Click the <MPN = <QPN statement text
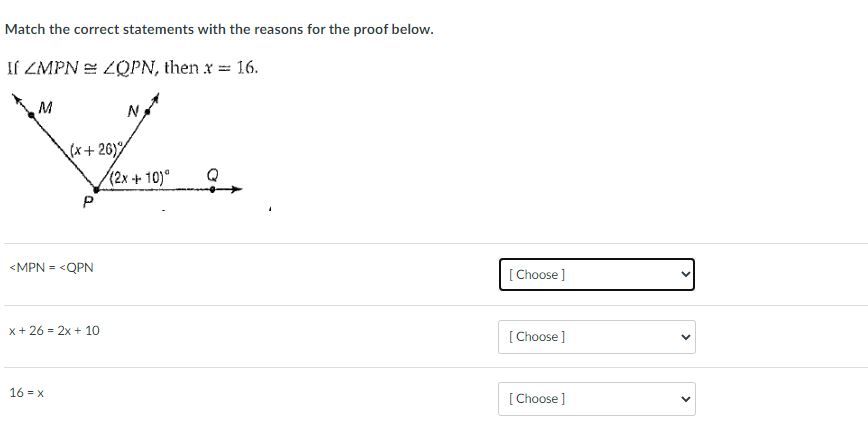Screen dimensions: 868x437 (51, 268)
